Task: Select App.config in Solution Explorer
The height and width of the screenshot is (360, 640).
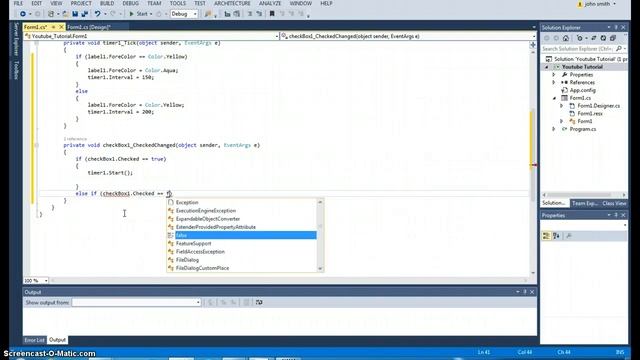Action: click(x=582, y=90)
